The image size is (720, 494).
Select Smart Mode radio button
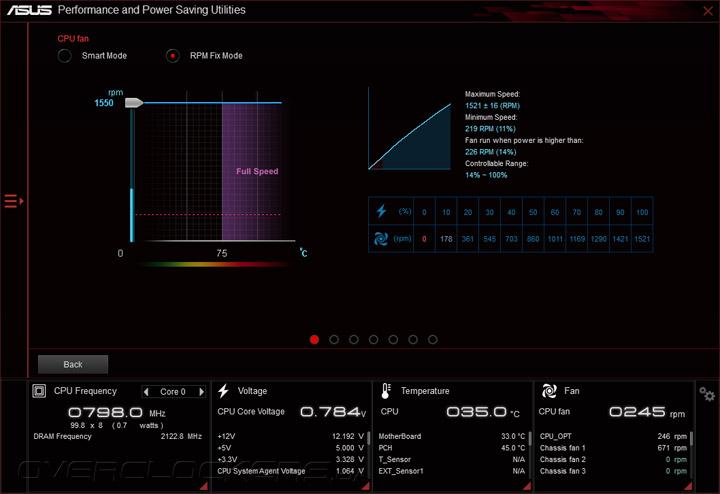click(x=65, y=56)
